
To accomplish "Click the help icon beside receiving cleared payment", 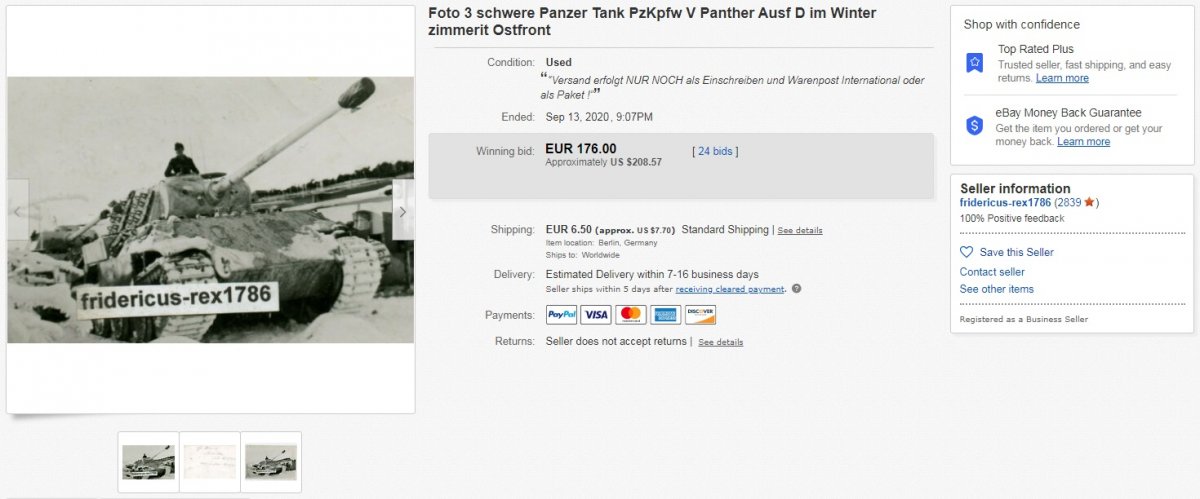I will tap(796, 289).
